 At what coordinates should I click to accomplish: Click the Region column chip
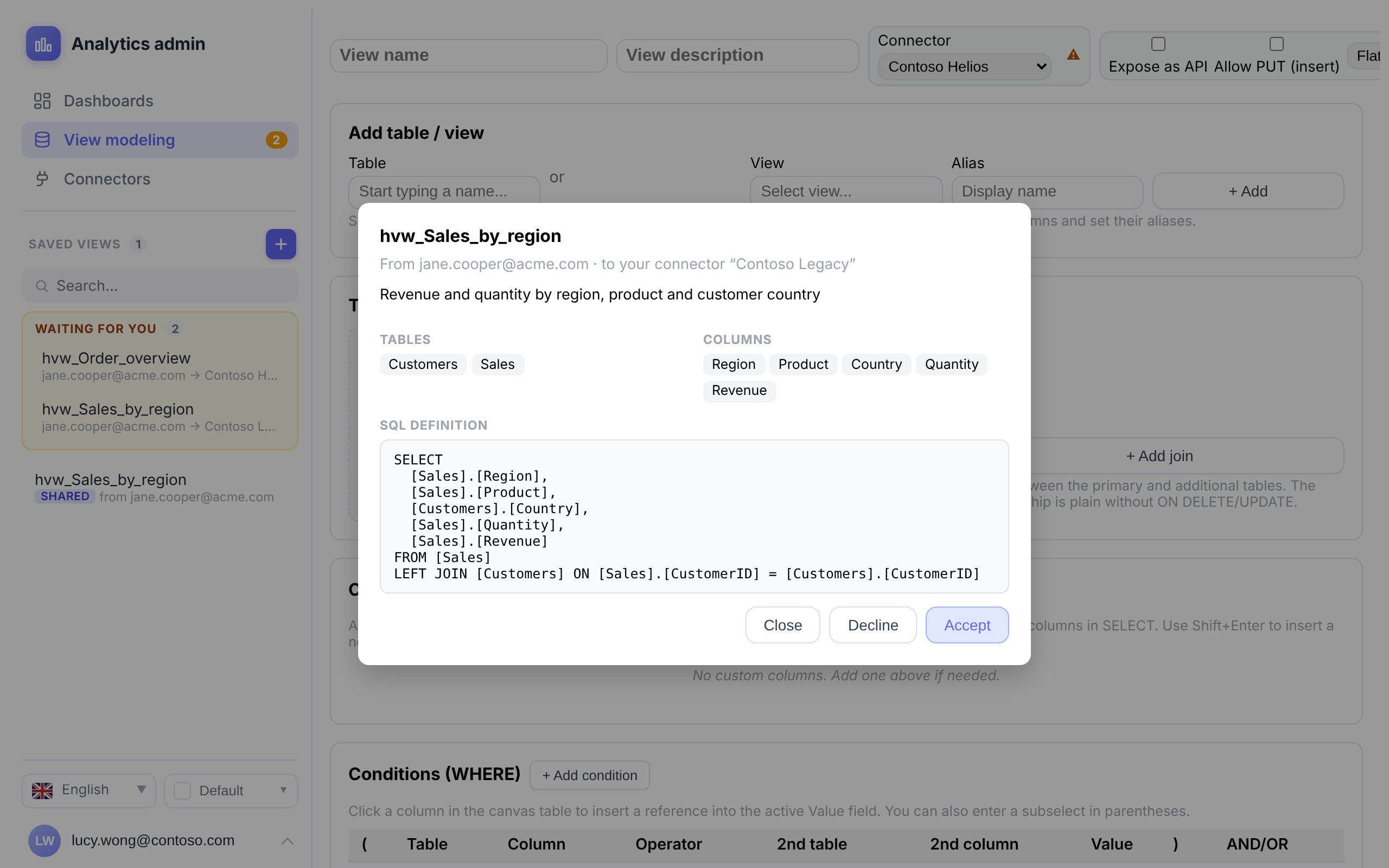click(734, 365)
